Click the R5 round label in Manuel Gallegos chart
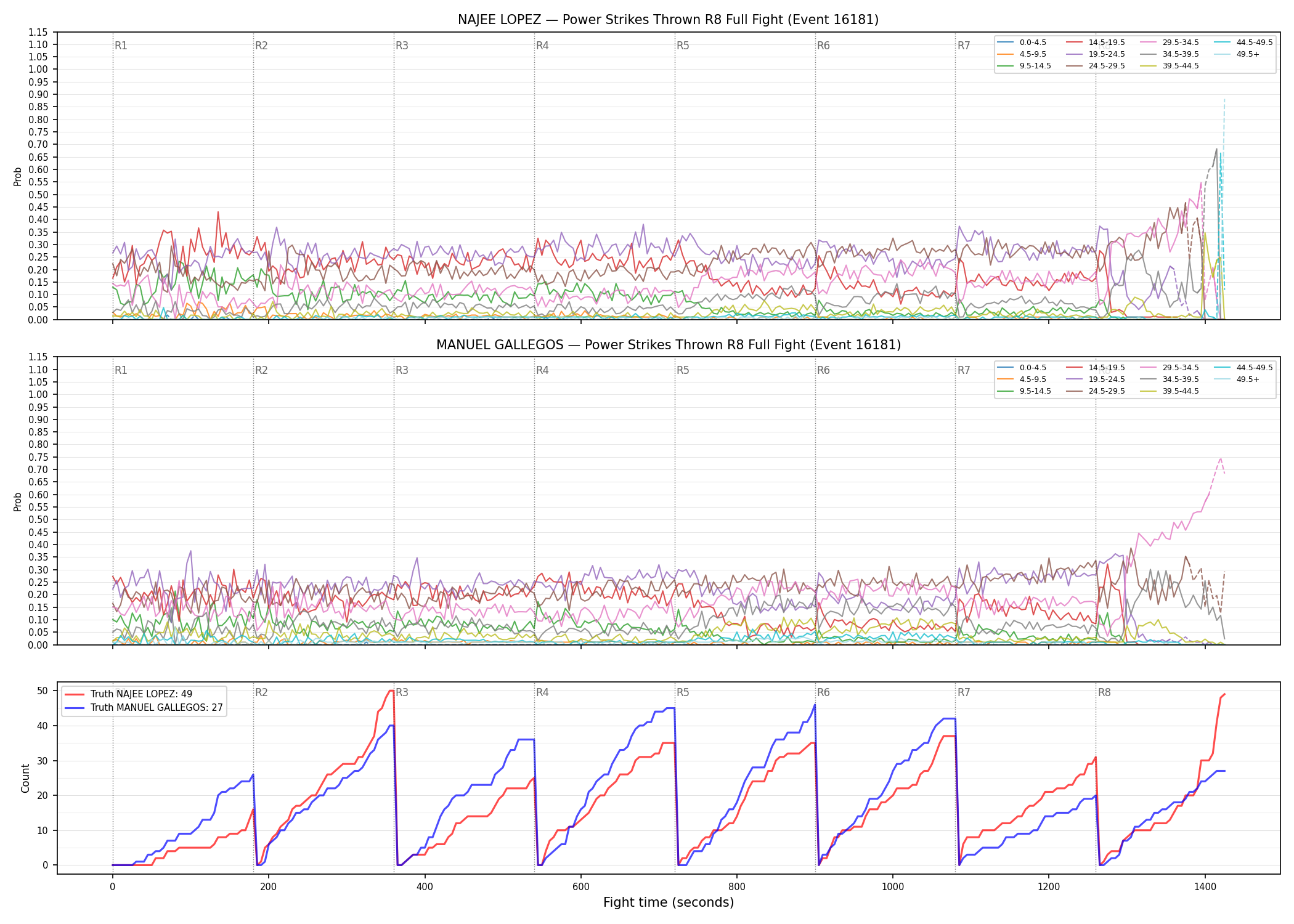 [x=683, y=370]
